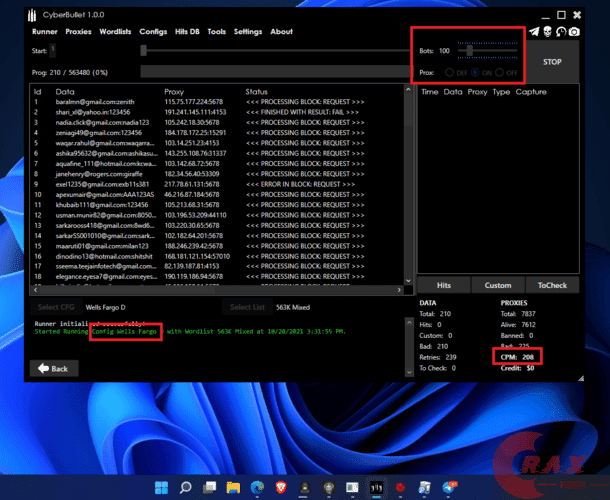Click the Status column header
Image resolution: width=610 pixels, height=500 pixels.
pos(256,92)
